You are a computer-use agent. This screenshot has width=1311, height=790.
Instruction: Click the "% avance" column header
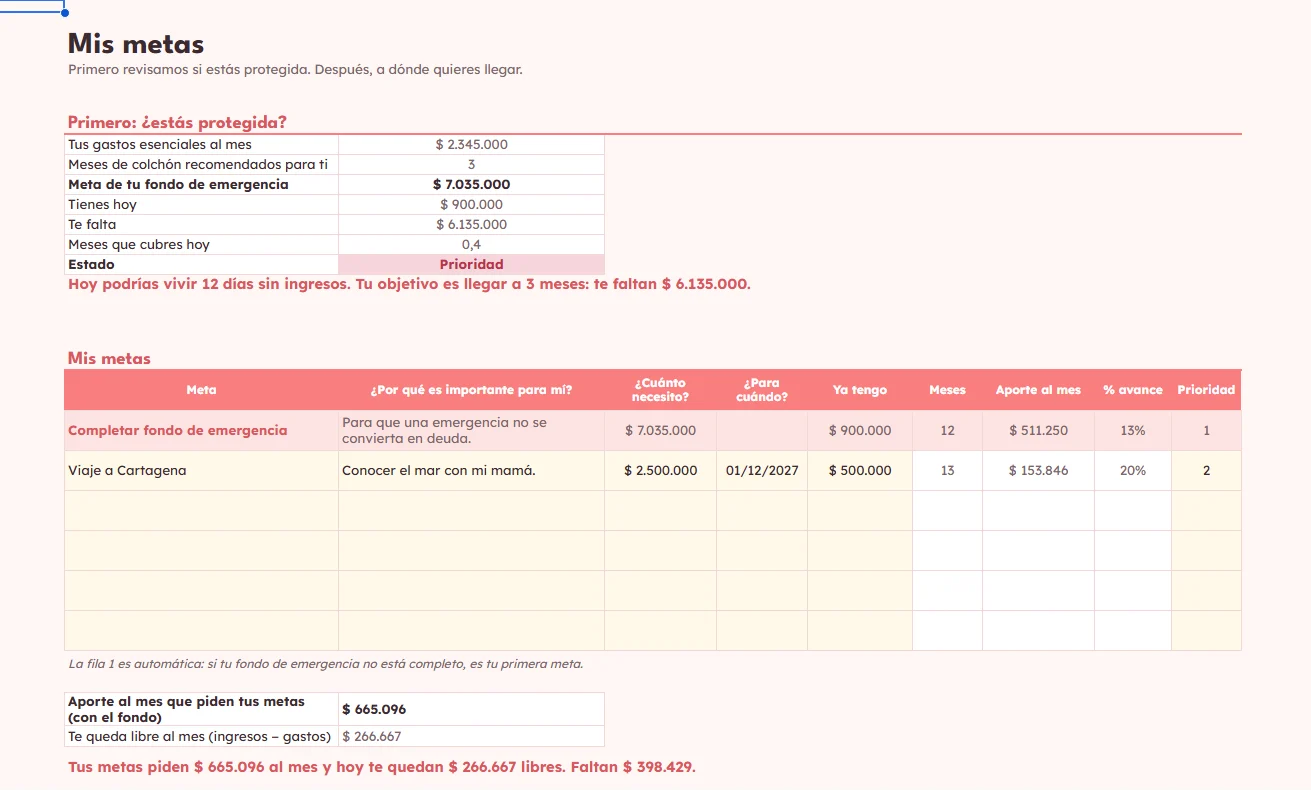coord(1133,390)
